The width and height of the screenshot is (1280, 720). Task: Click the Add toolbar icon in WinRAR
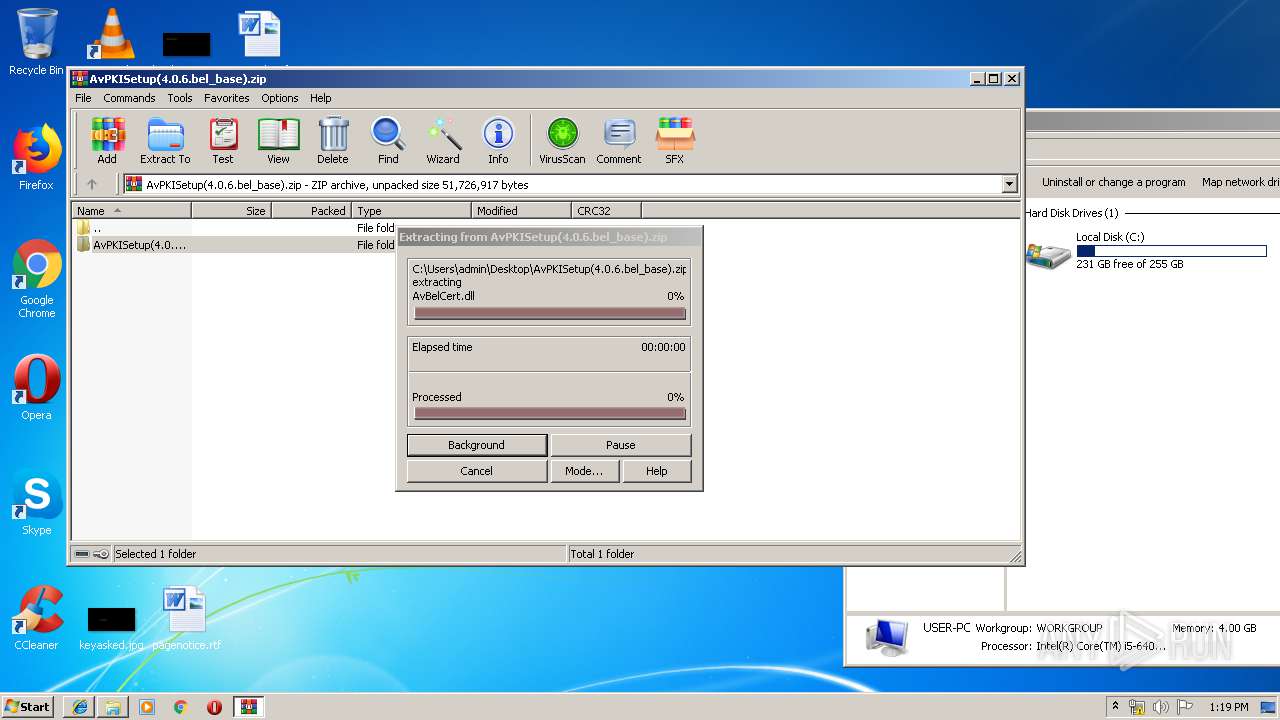click(x=107, y=140)
